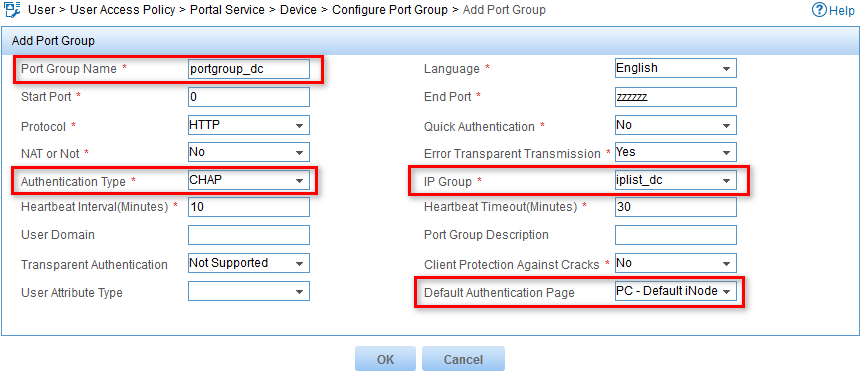
Task: Click the IP Group label
Action: (448, 182)
